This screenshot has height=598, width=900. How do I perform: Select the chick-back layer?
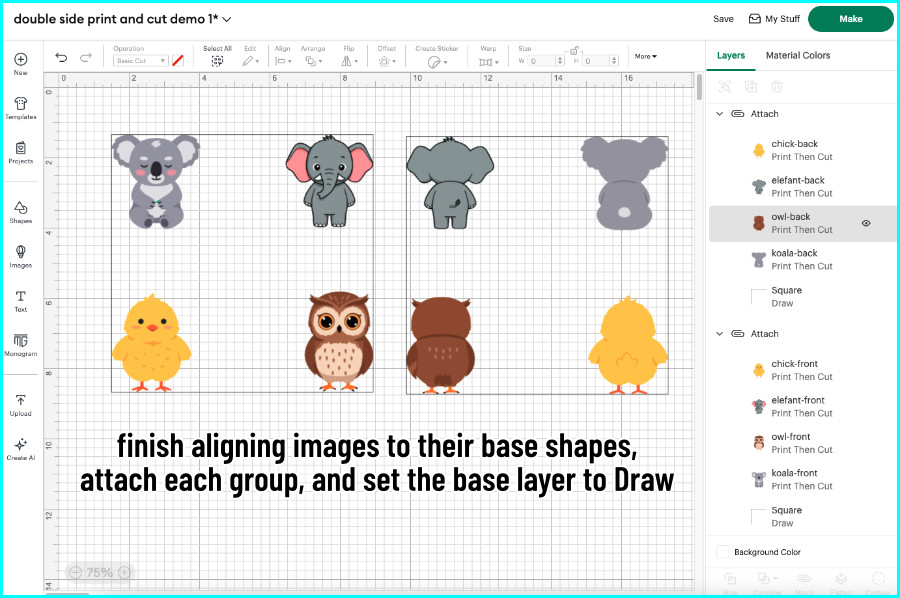(x=802, y=150)
